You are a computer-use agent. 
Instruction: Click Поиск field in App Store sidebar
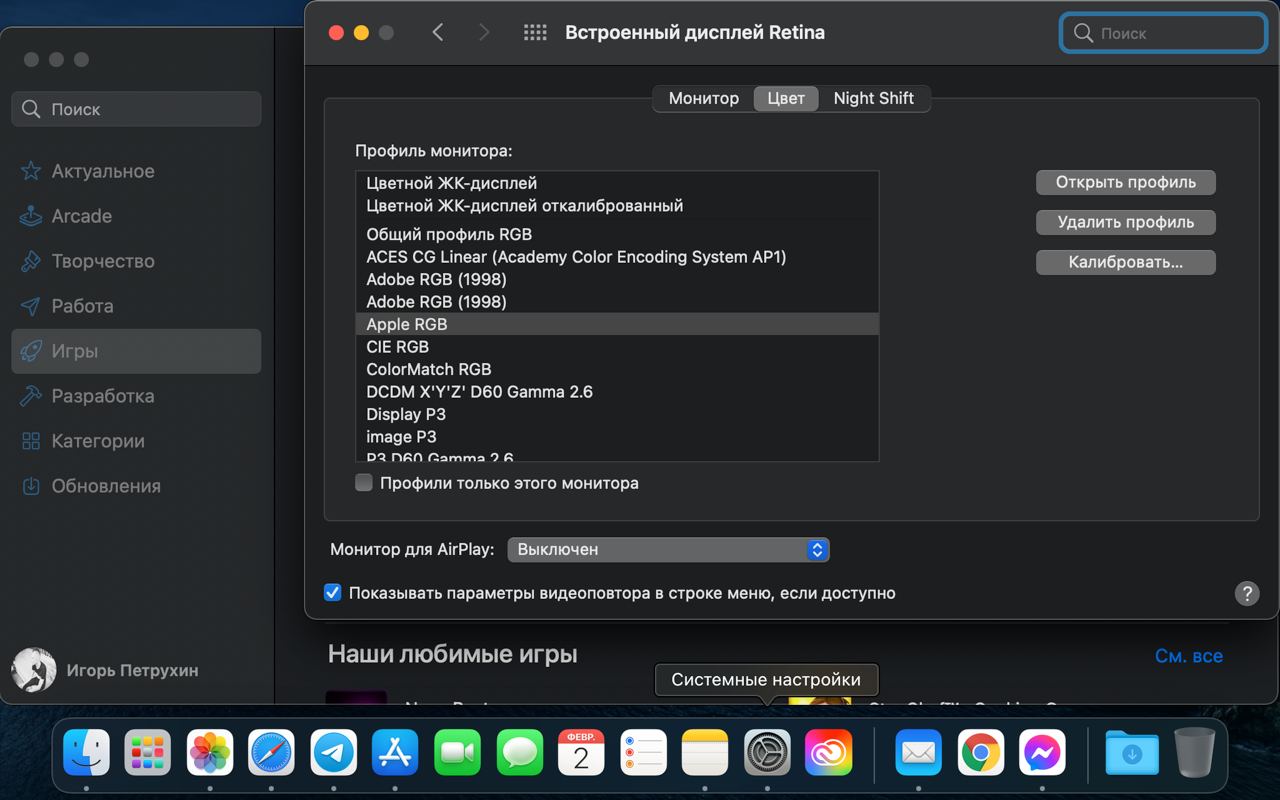click(x=136, y=109)
